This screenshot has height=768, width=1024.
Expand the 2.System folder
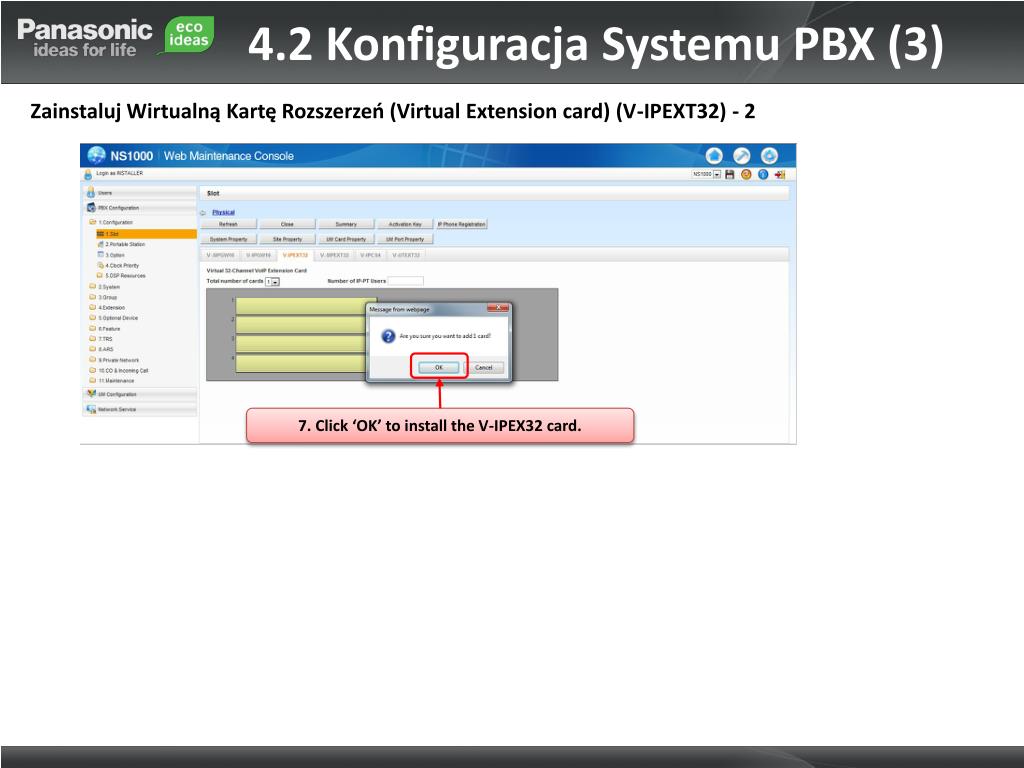[93, 287]
